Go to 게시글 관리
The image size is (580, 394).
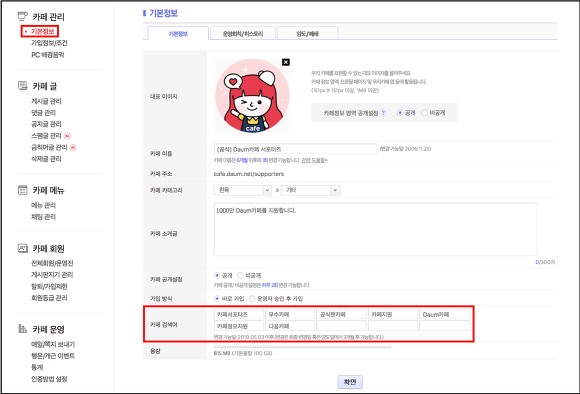click(x=46, y=101)
